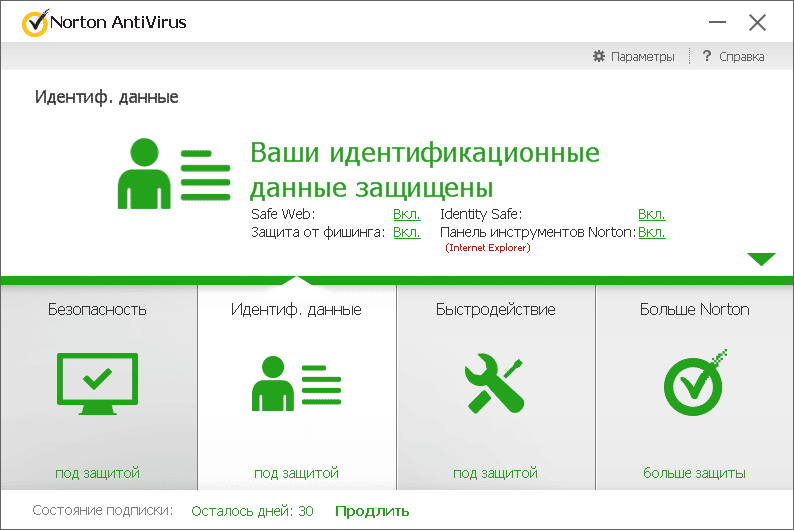Click the '(Internet Explorer)' red note

pos(488,248)
